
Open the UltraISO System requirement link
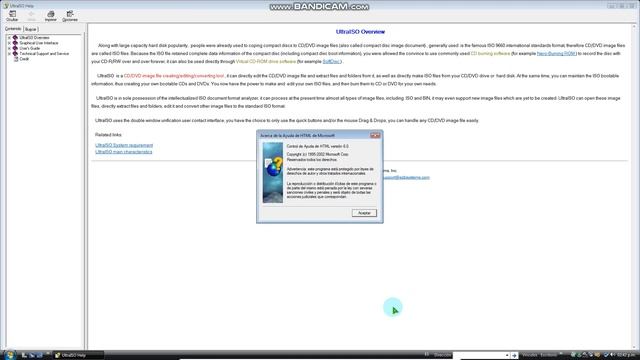(x=124, y=145)
